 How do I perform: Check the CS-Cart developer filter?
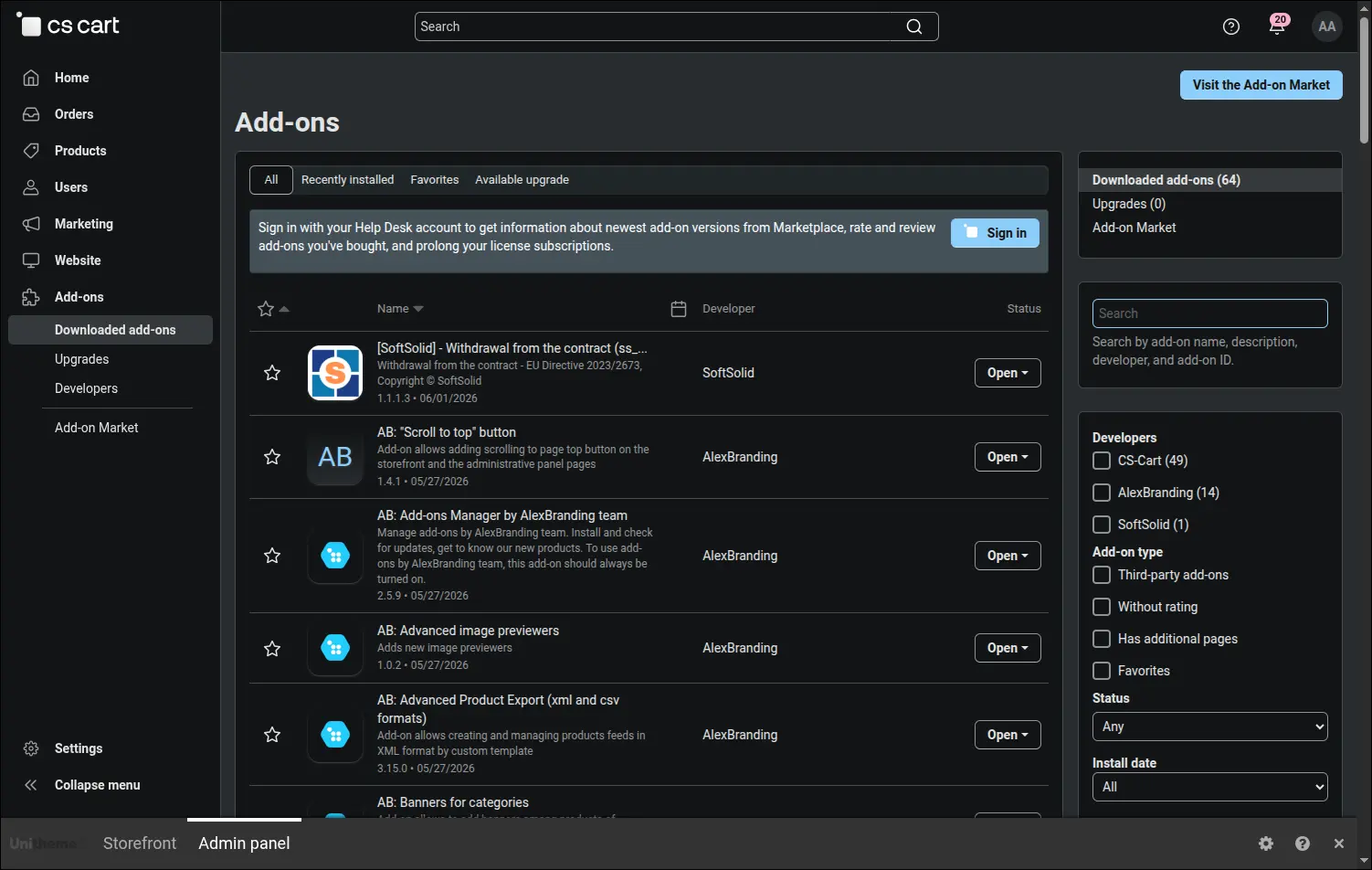pyautogui.click(x=1102, y=461)
